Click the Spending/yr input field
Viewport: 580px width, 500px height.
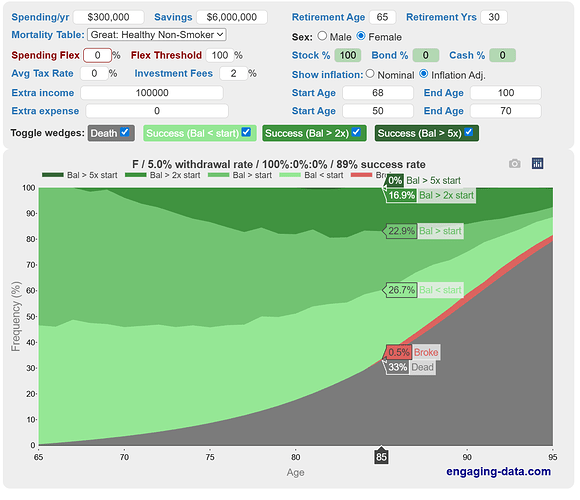point(108,17)
